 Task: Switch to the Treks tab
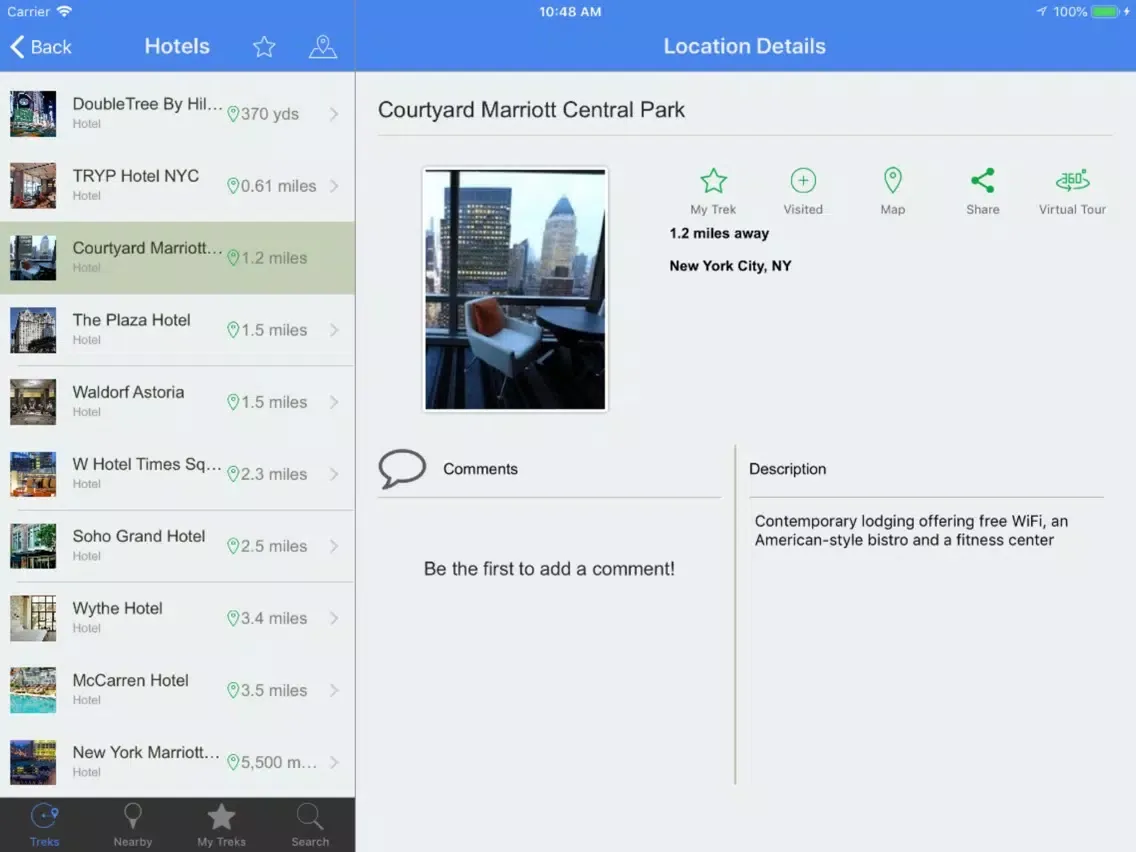pos(44,825)
